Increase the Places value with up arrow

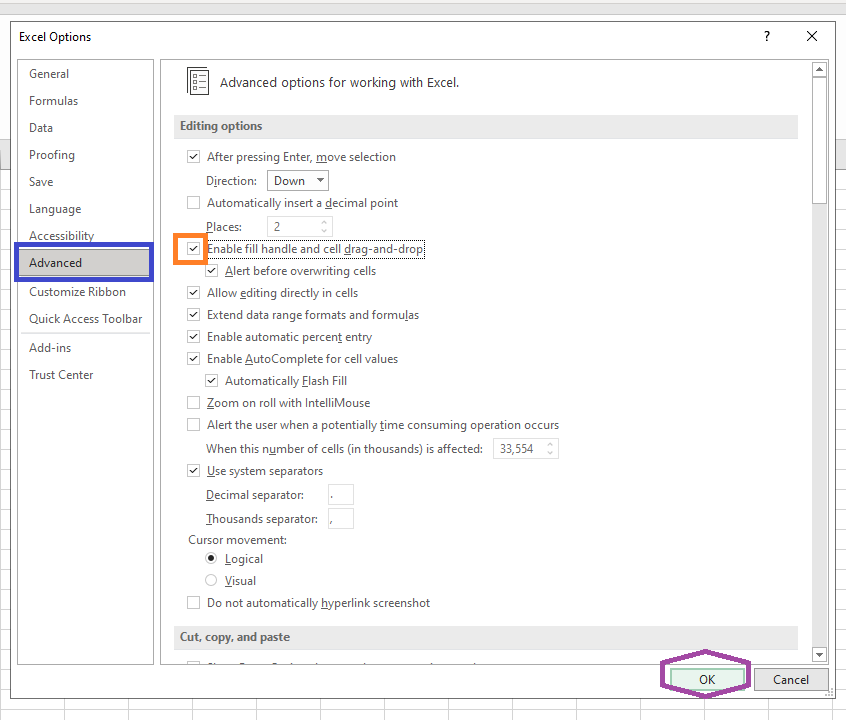pyautogui.click(x=324, y=222)
